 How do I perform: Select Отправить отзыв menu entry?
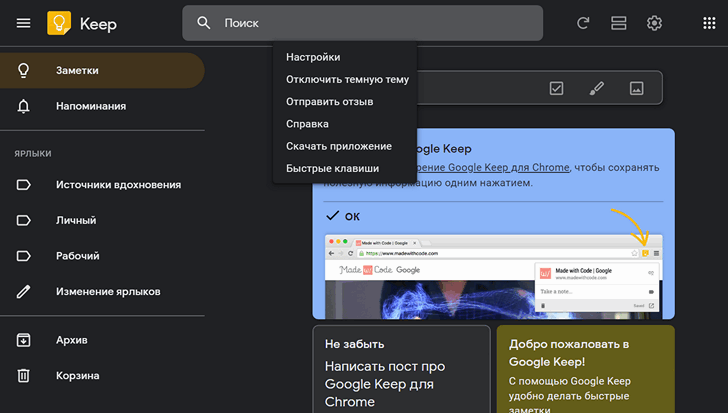tap(345, 102)
